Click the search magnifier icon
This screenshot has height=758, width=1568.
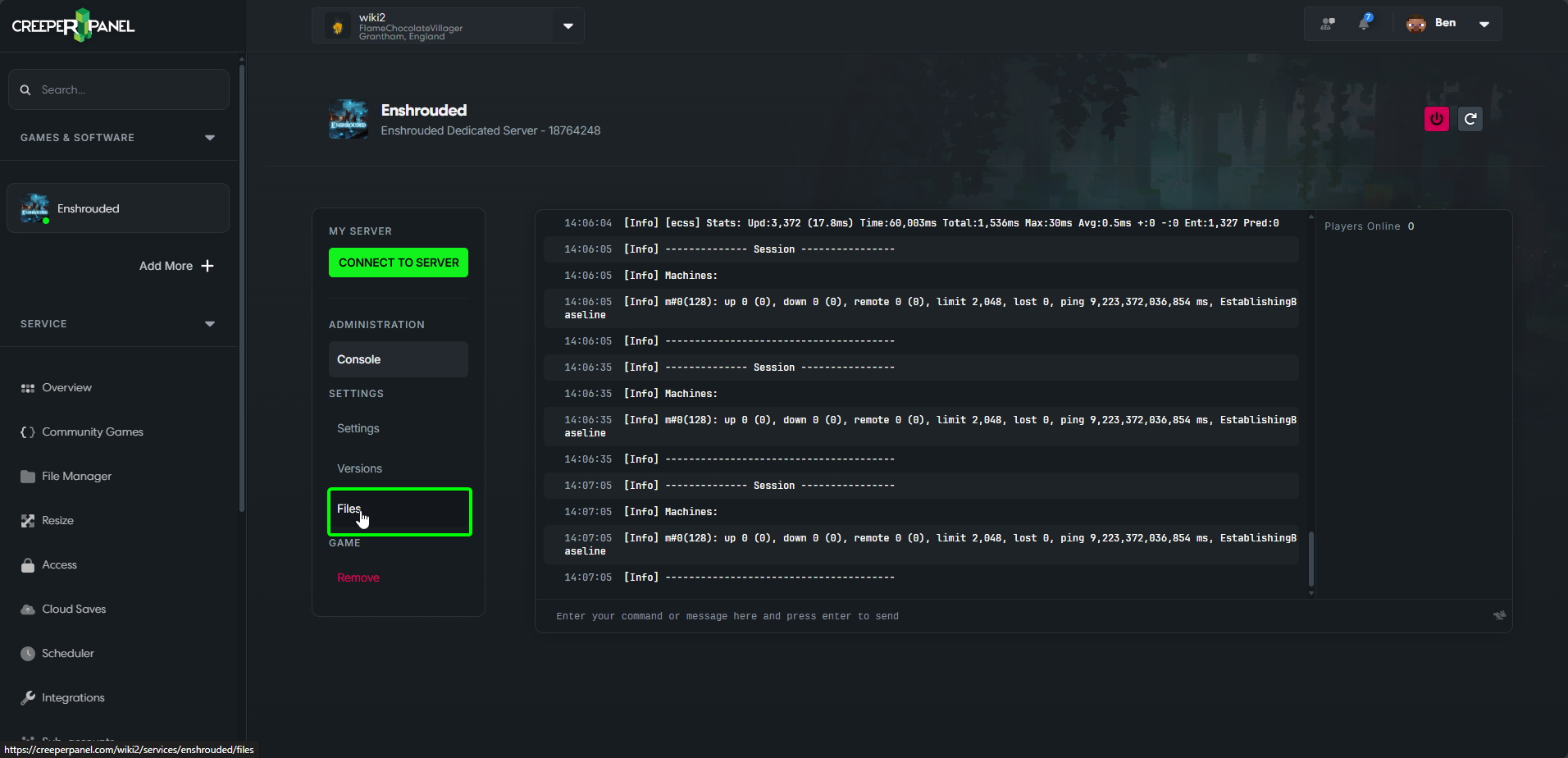point(25,89)
